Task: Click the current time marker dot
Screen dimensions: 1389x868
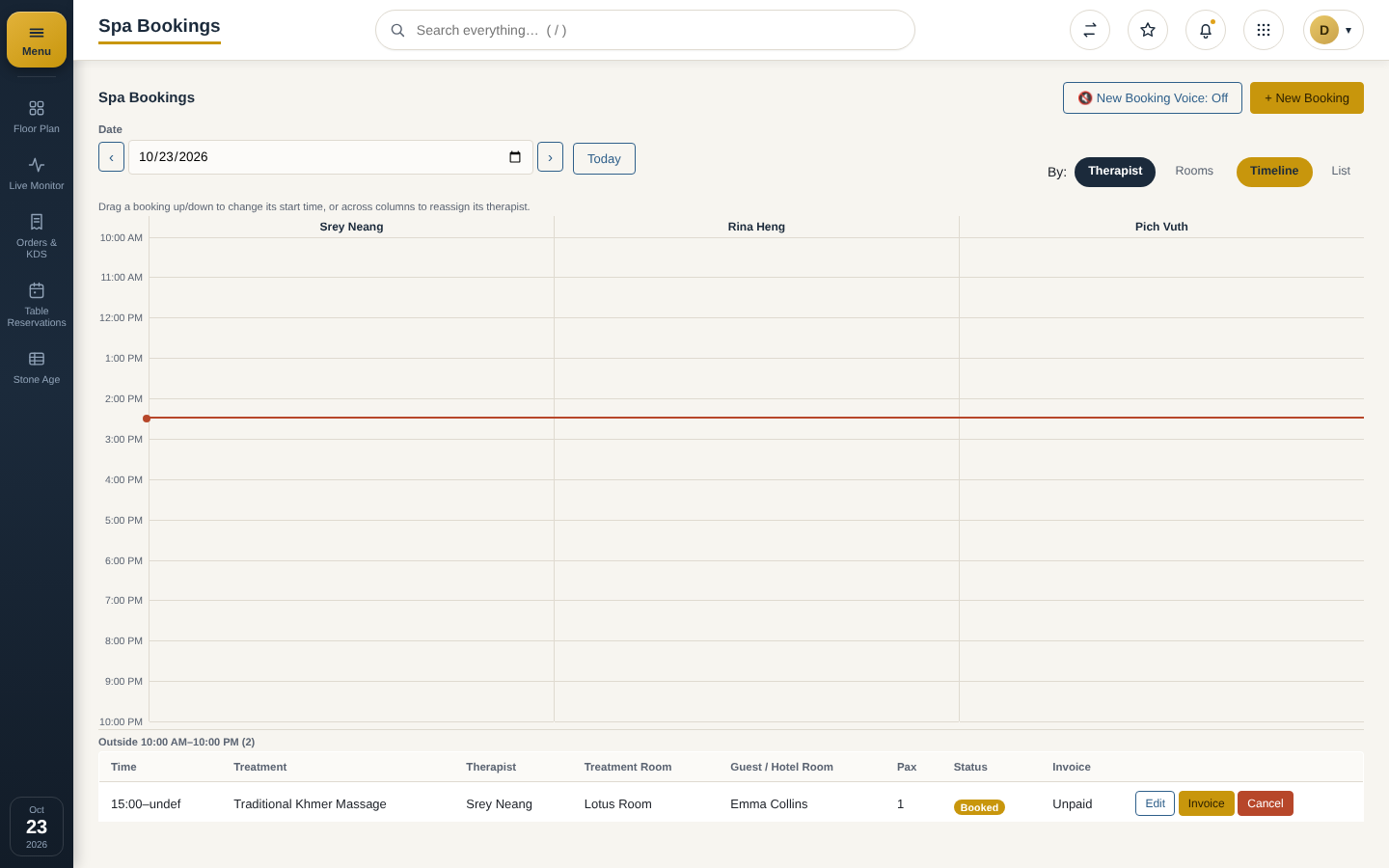Action: [x=147, y=419]
